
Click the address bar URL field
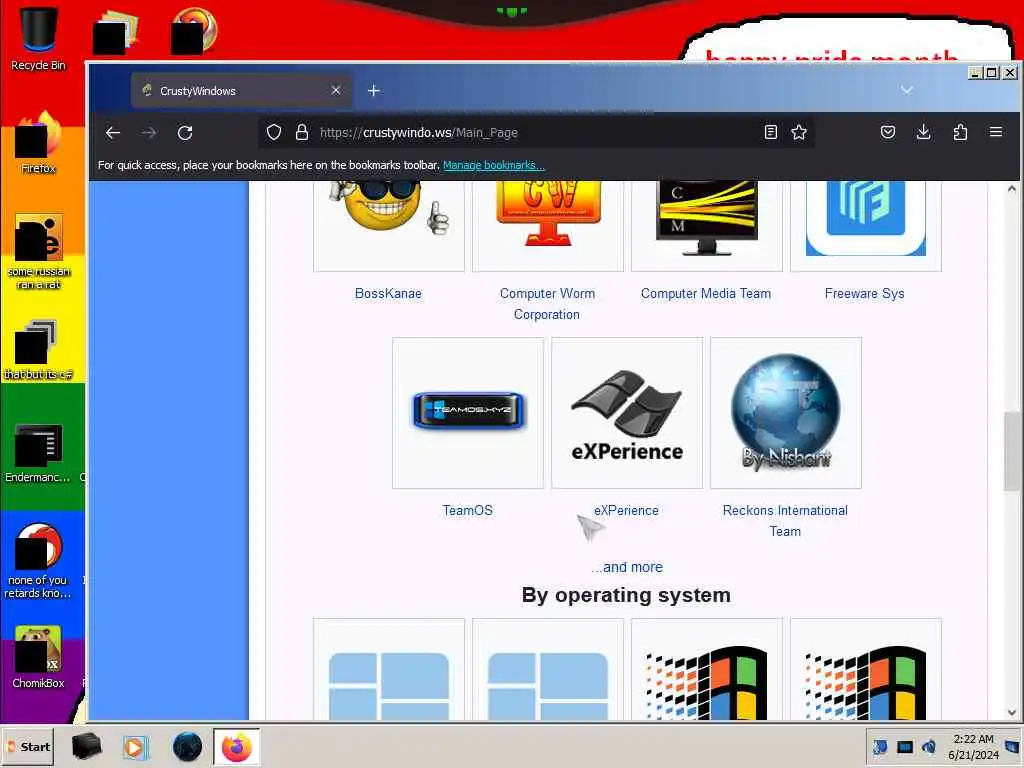[x=536, y=133]
